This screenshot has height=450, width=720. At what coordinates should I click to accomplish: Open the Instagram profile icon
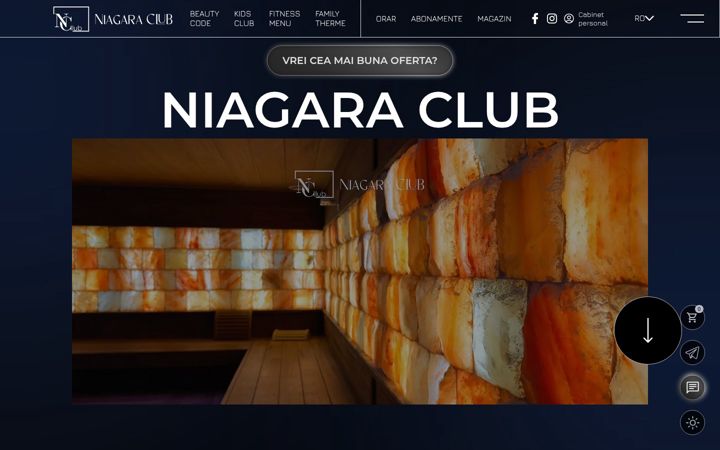point(552,18)
